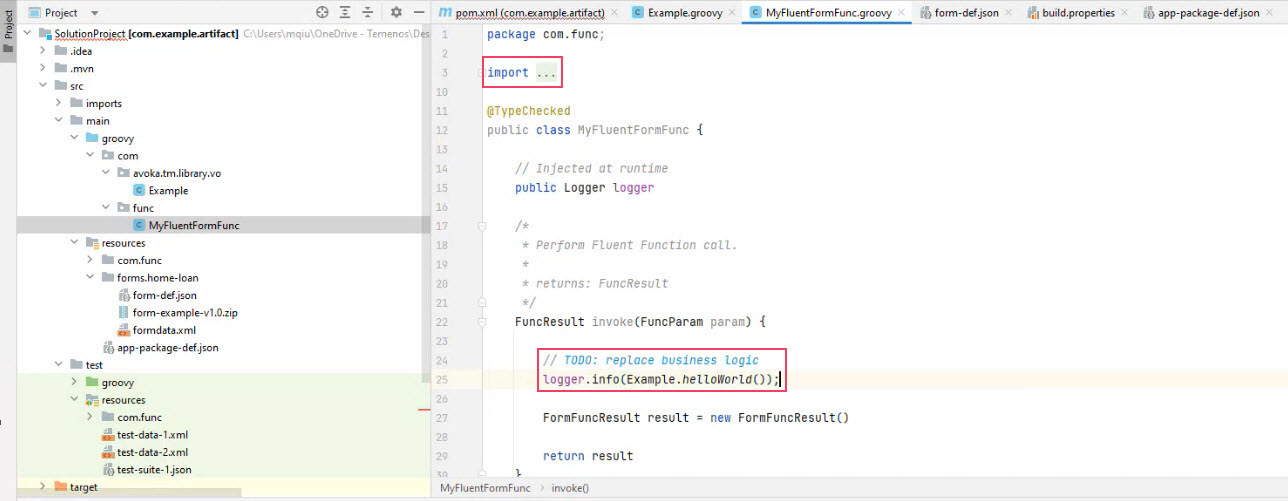This screenshot has height=501, width=1288.
Task: Open Project panel settings gear
Action: 396,13
